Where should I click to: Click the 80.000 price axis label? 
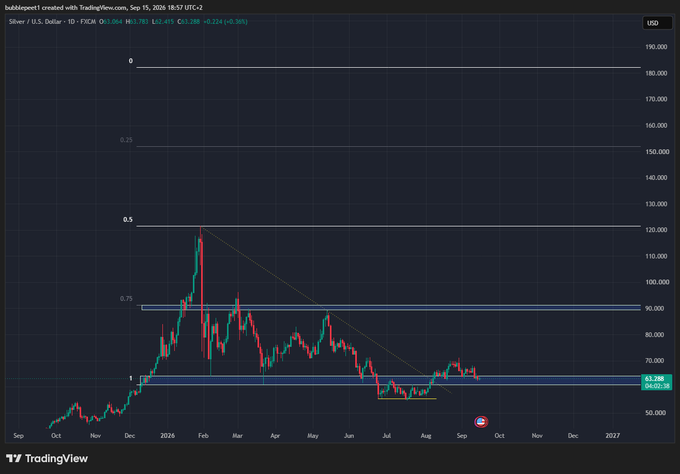point(656,335)
